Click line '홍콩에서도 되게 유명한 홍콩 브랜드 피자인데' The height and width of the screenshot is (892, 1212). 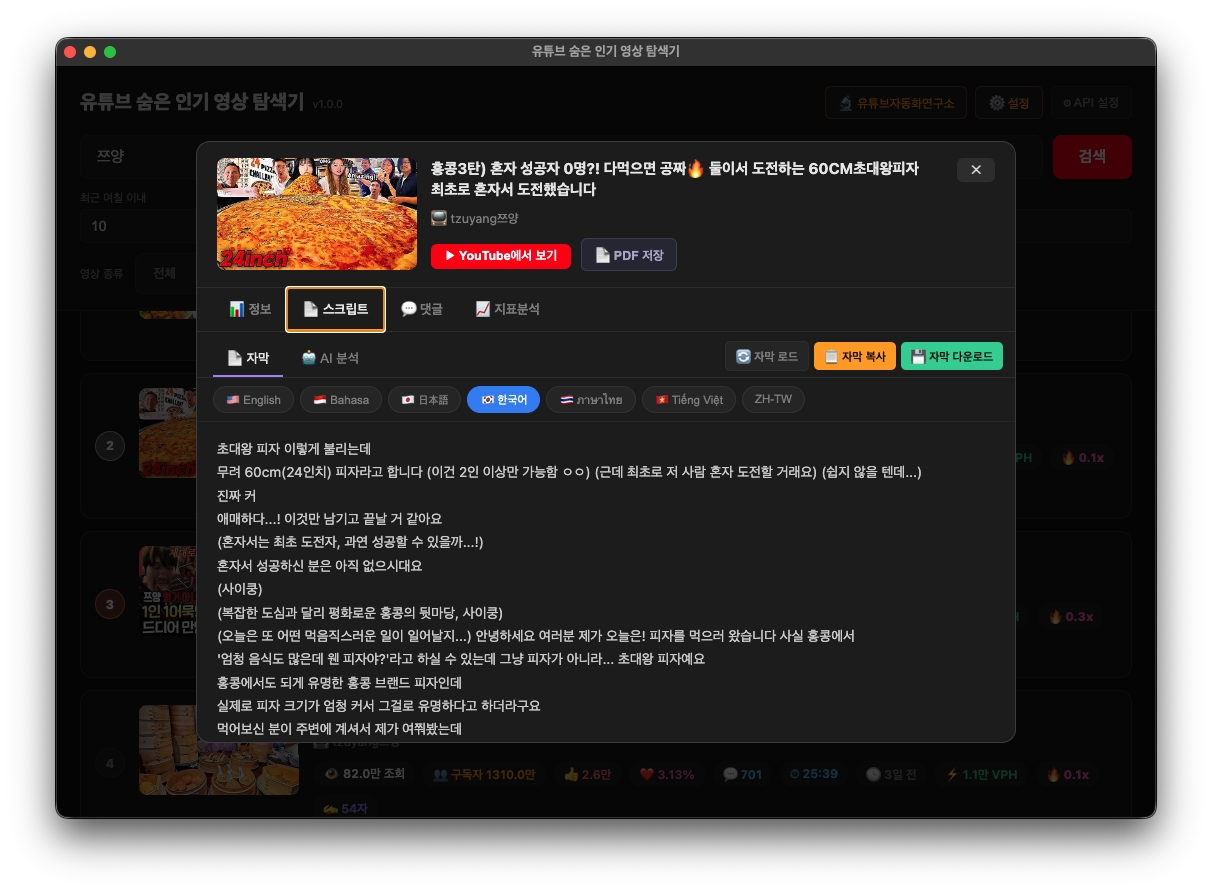click(339, 683)
